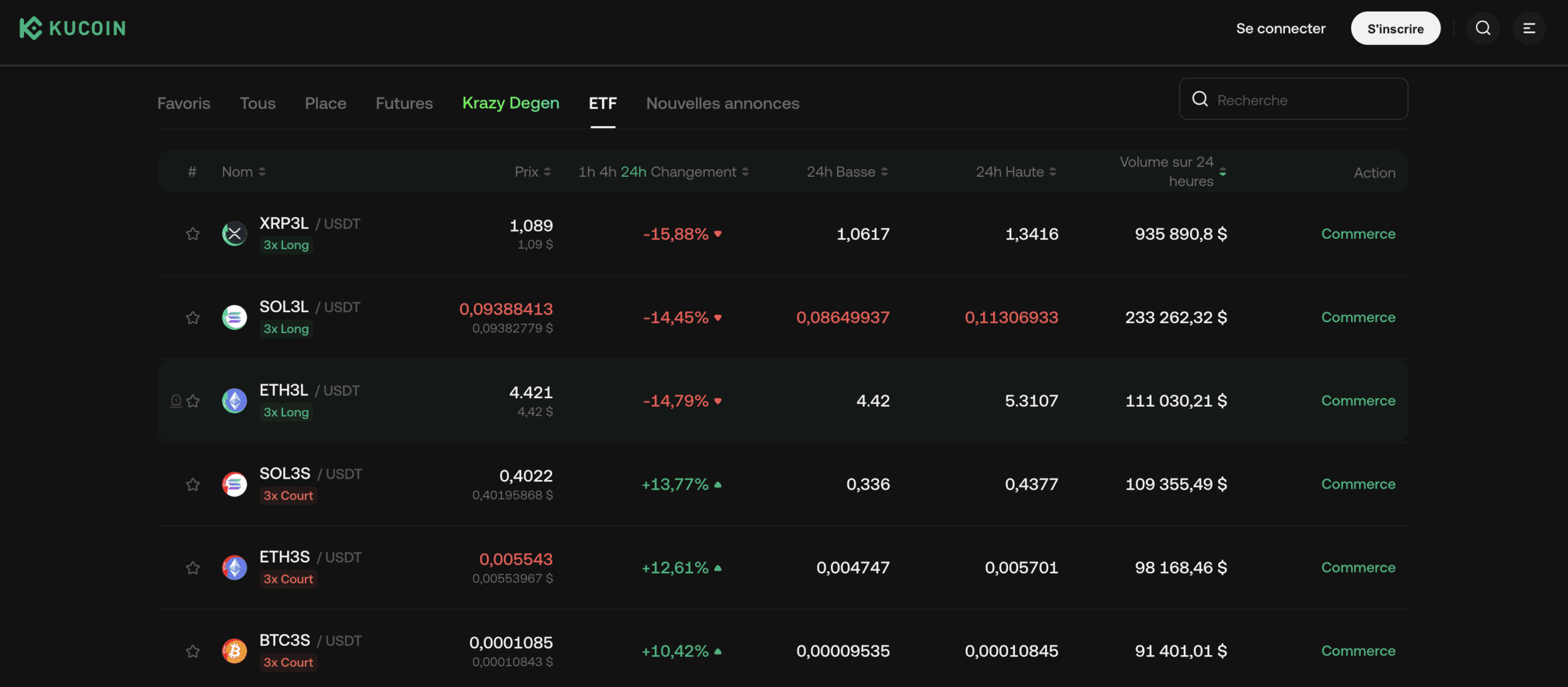The width and height of the screenshot is (1568, 687).
Task: Click the Ethereum coin icon next to ETH3L
Action: pos(234,400)
